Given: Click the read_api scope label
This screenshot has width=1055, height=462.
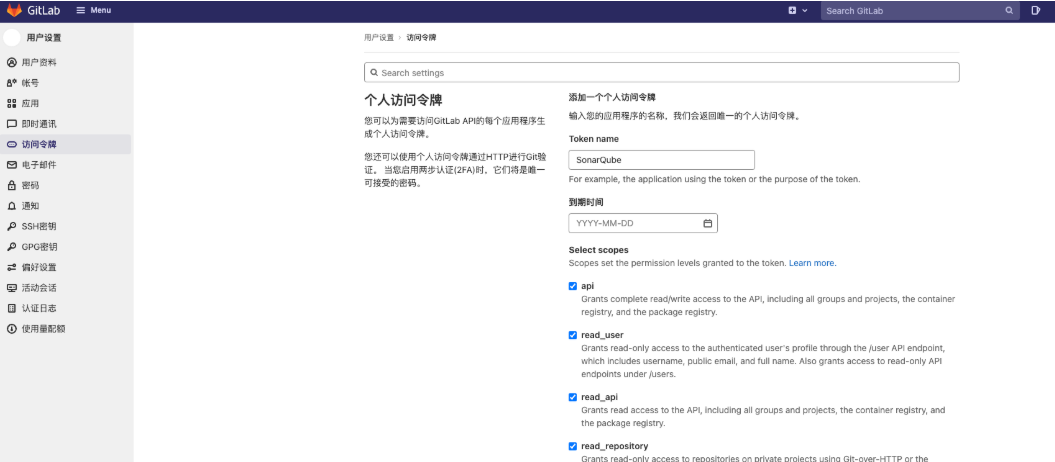Looking at the screenshot, I should (x=599, y=397).
